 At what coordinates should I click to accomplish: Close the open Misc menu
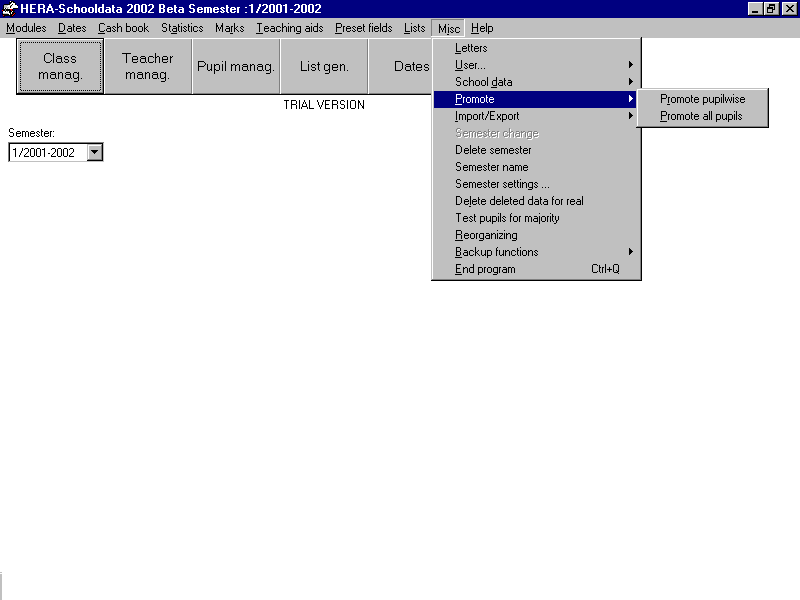tap(449, 29)
